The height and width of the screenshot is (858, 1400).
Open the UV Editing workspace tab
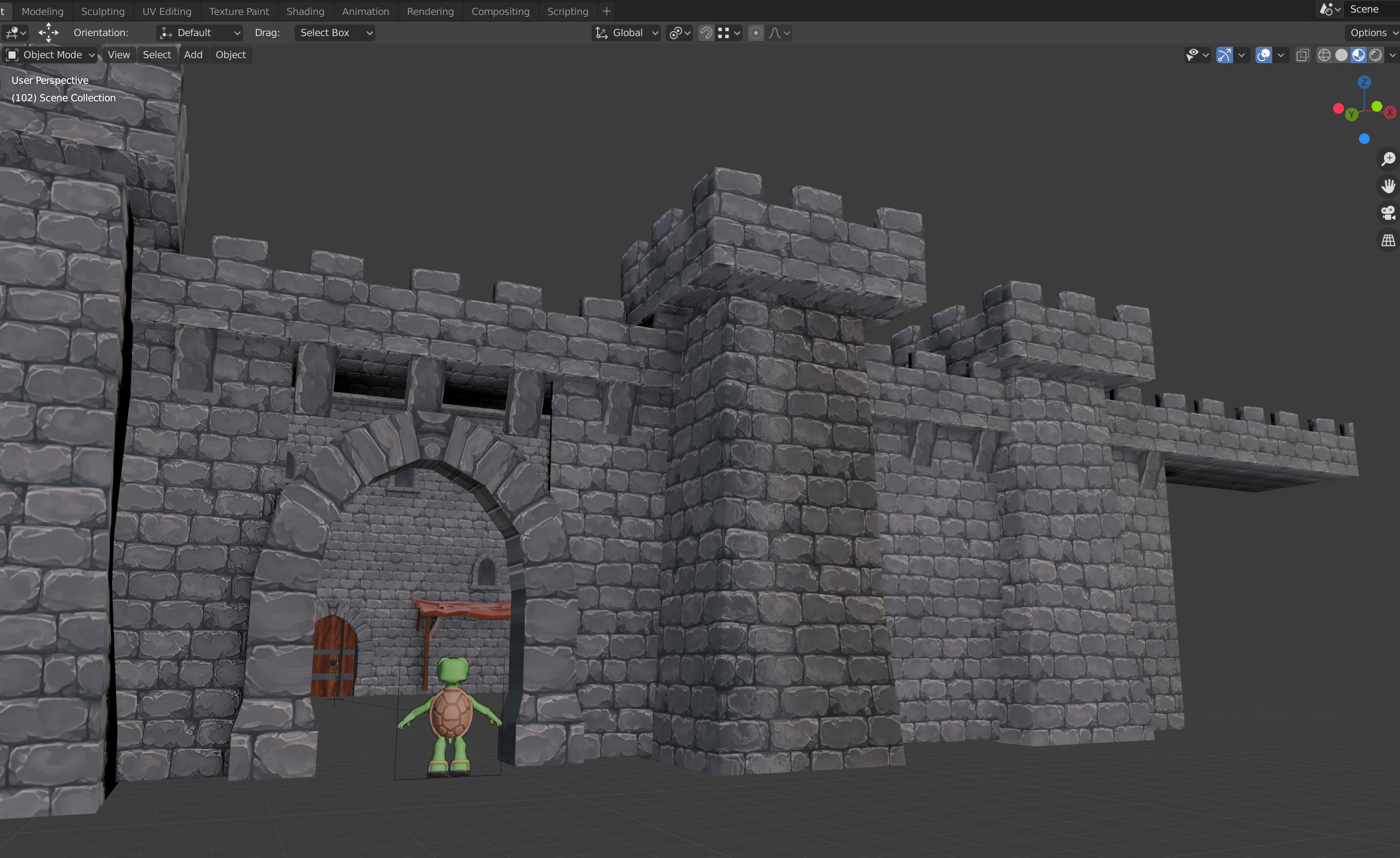(x=167, y=12)
